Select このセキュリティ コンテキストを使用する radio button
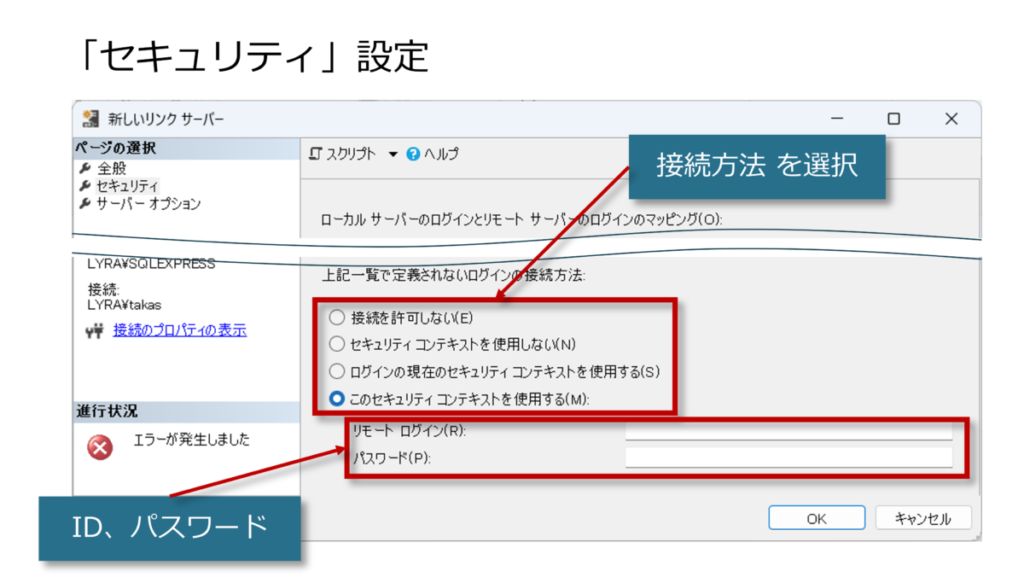 pyautogui.click(x=336, y=398)
